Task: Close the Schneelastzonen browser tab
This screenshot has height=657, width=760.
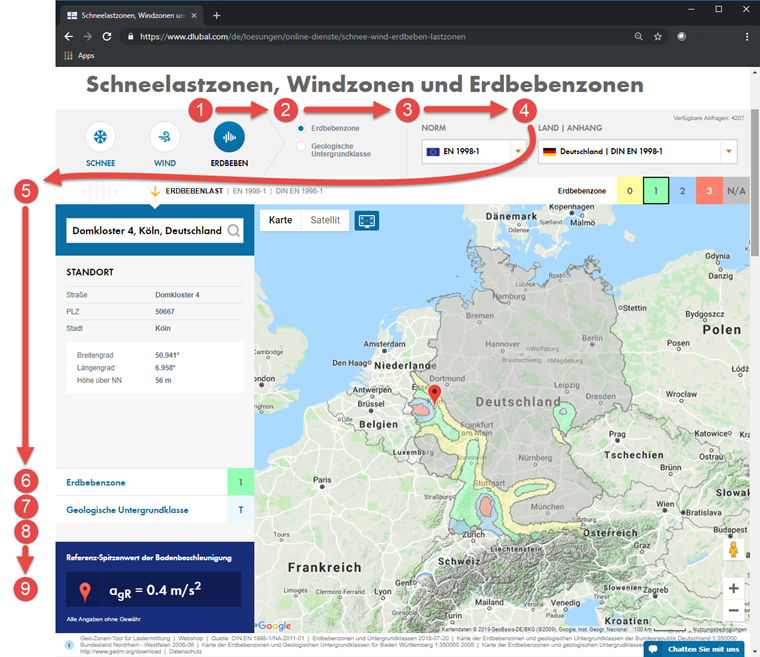Action: [194, 16]
